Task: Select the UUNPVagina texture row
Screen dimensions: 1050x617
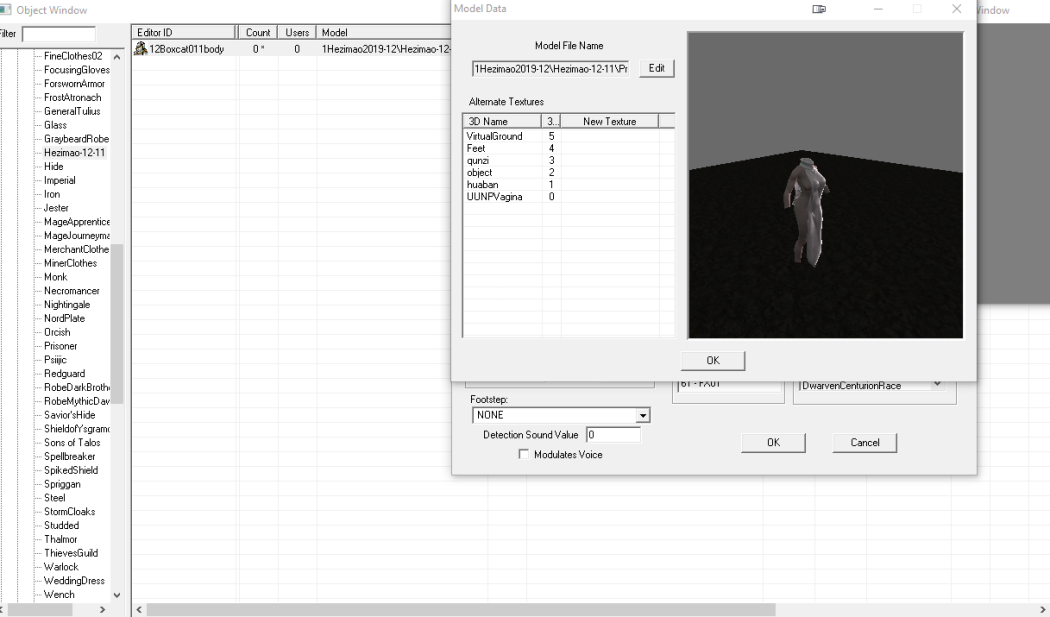Action: (x=569, y=196)
